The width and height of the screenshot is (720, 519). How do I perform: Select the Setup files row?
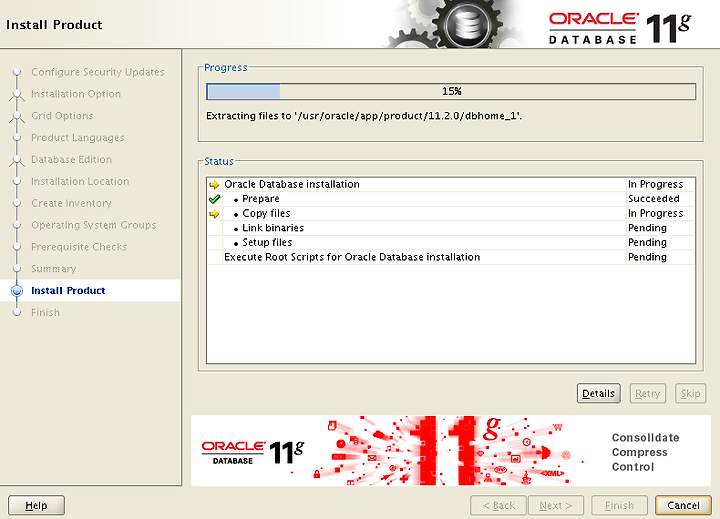tap(451, 243)
